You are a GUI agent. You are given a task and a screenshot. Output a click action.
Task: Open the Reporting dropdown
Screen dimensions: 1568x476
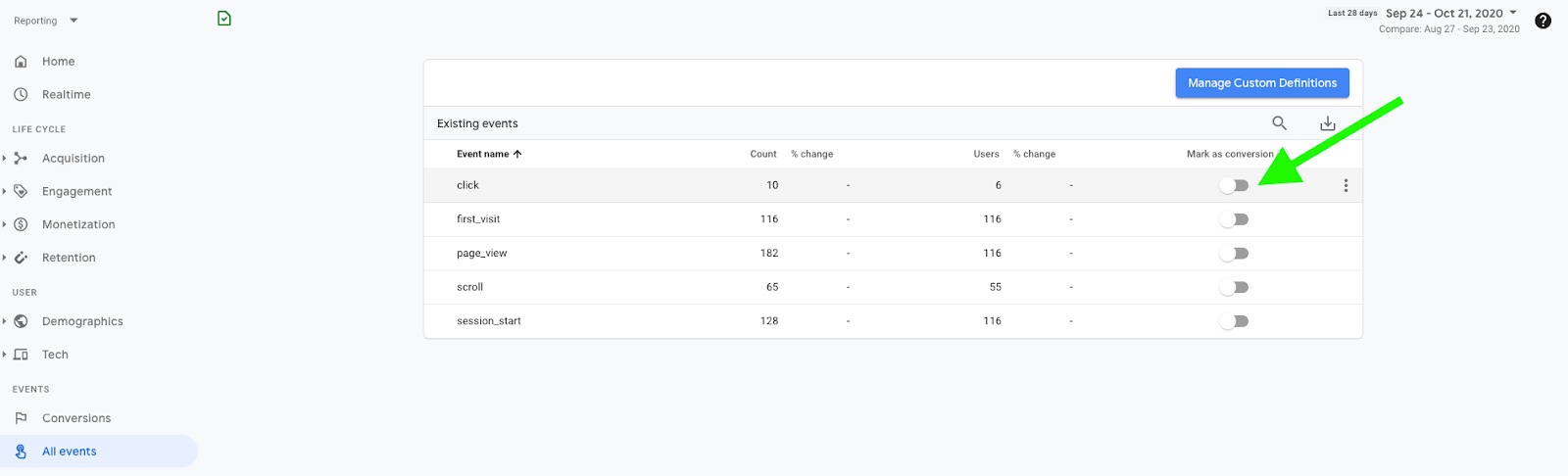(45, 21)
